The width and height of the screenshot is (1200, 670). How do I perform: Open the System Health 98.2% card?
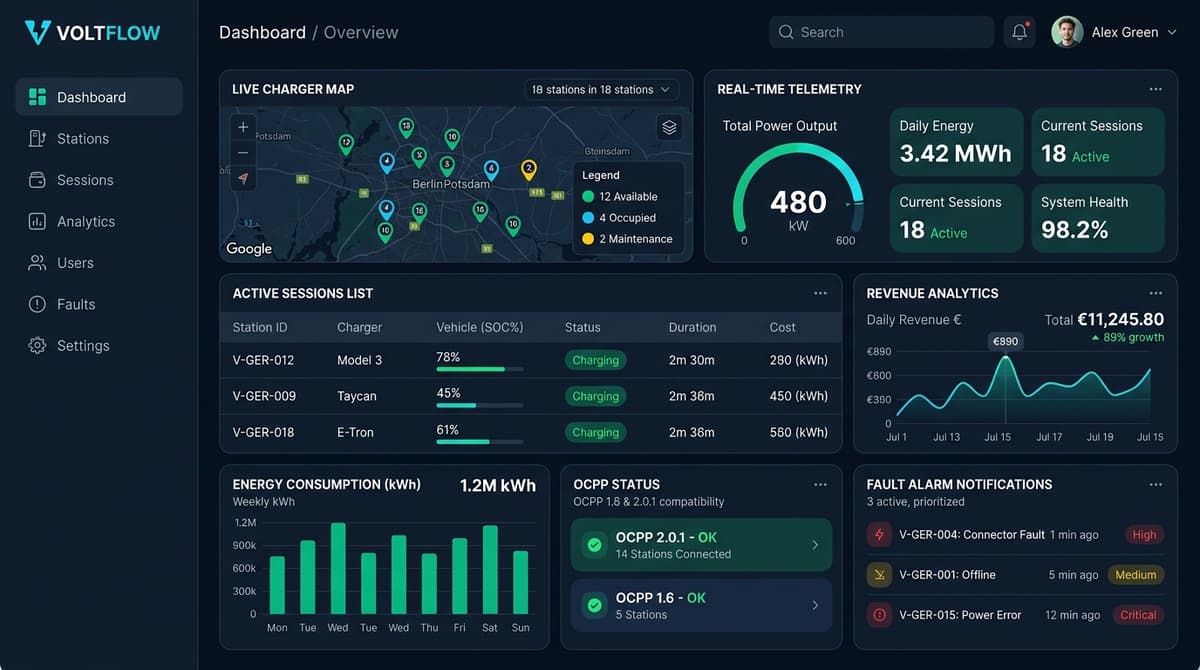coord(1098,217)
